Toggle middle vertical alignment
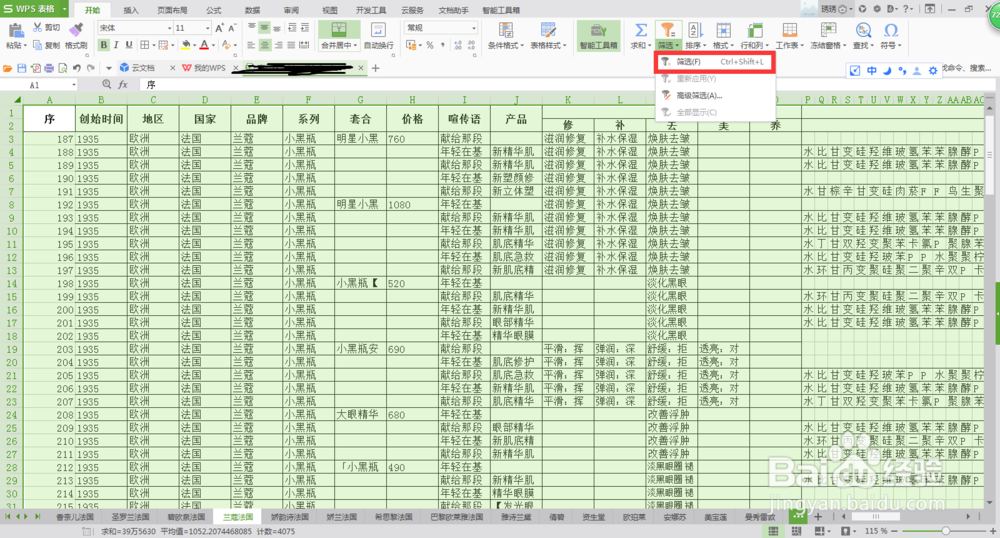The height and width of the screenshot is (538, 1000). (x=265, y=28)
